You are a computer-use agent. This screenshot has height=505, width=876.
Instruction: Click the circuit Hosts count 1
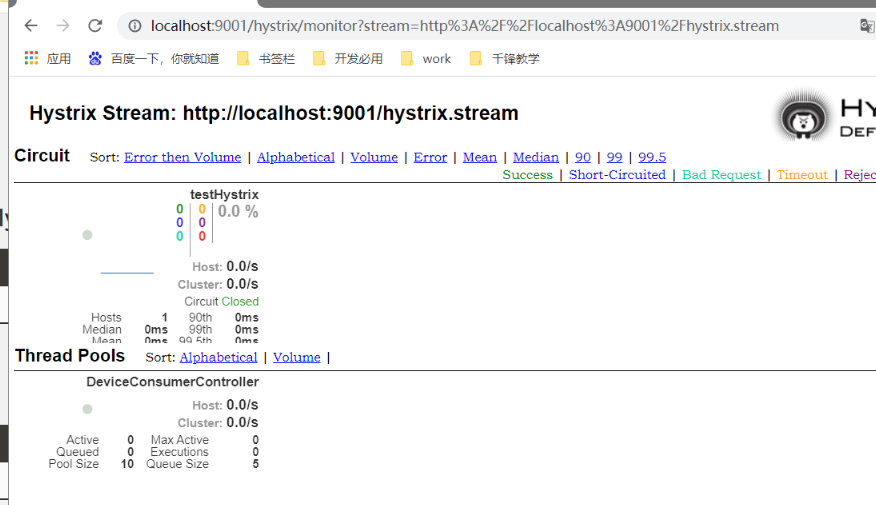pos(165,317)
